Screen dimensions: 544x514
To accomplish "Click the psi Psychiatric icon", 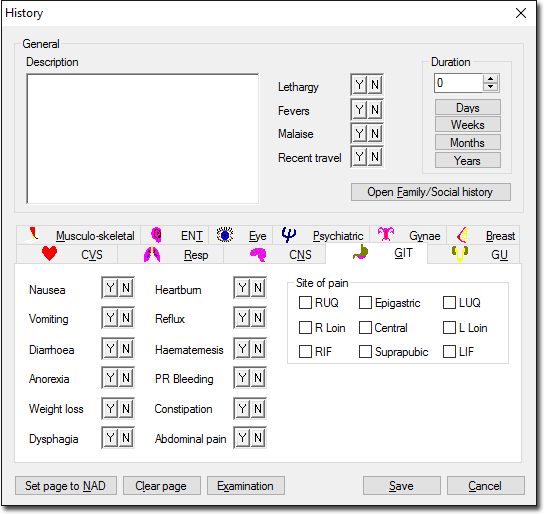I will (x=289, y=235).
